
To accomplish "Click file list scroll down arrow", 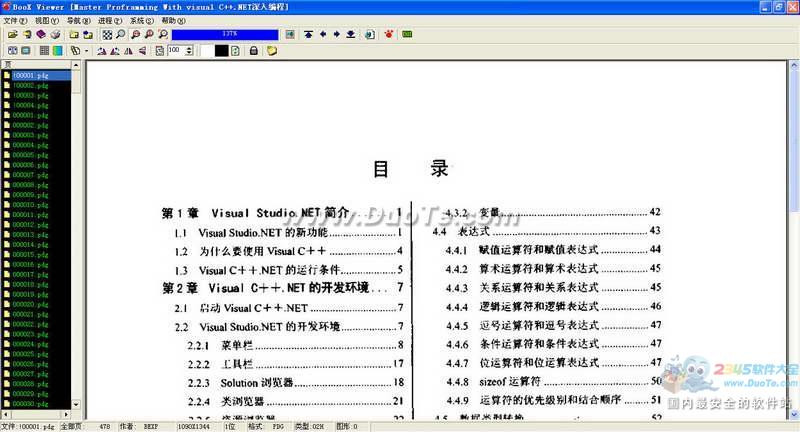I will [76, 404].
